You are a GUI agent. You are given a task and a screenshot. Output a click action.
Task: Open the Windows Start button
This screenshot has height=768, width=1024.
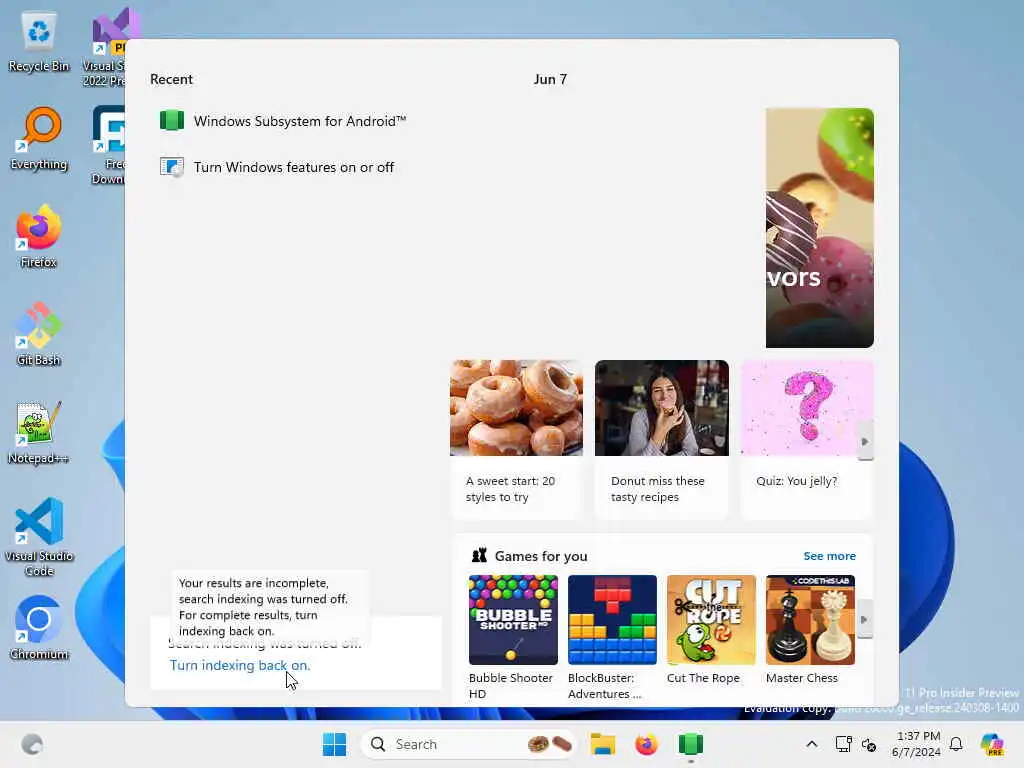coord(334,744)
